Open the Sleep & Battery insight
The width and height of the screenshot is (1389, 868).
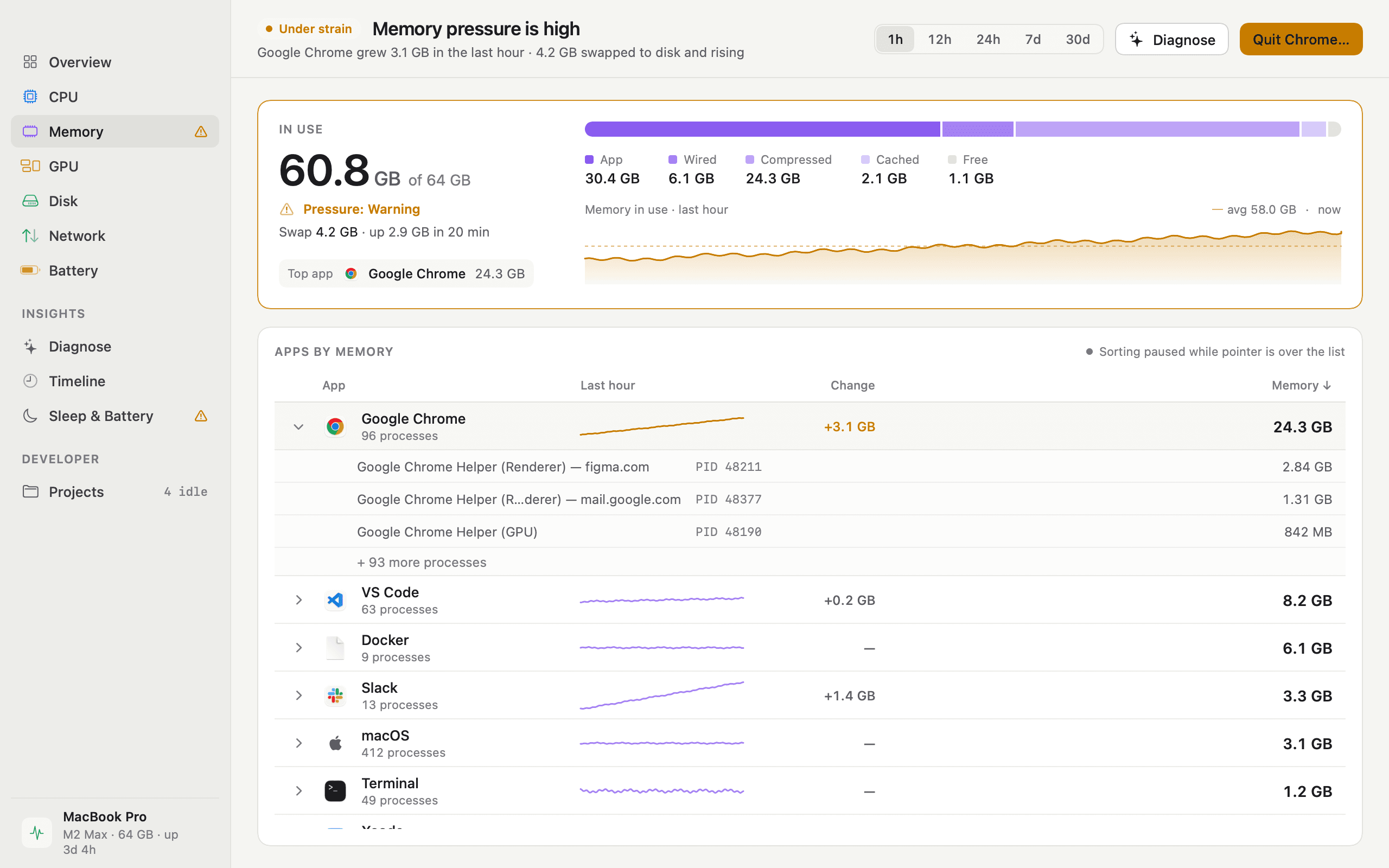coord(115,416)
